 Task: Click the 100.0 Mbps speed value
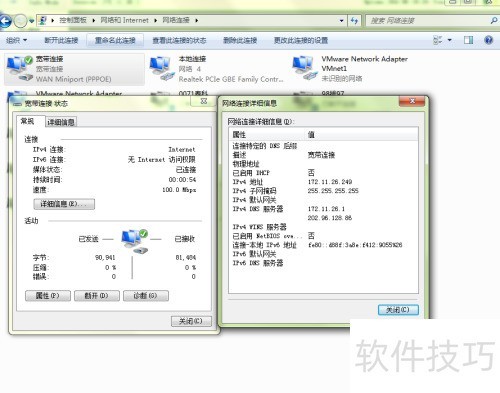tap(179, 190)
